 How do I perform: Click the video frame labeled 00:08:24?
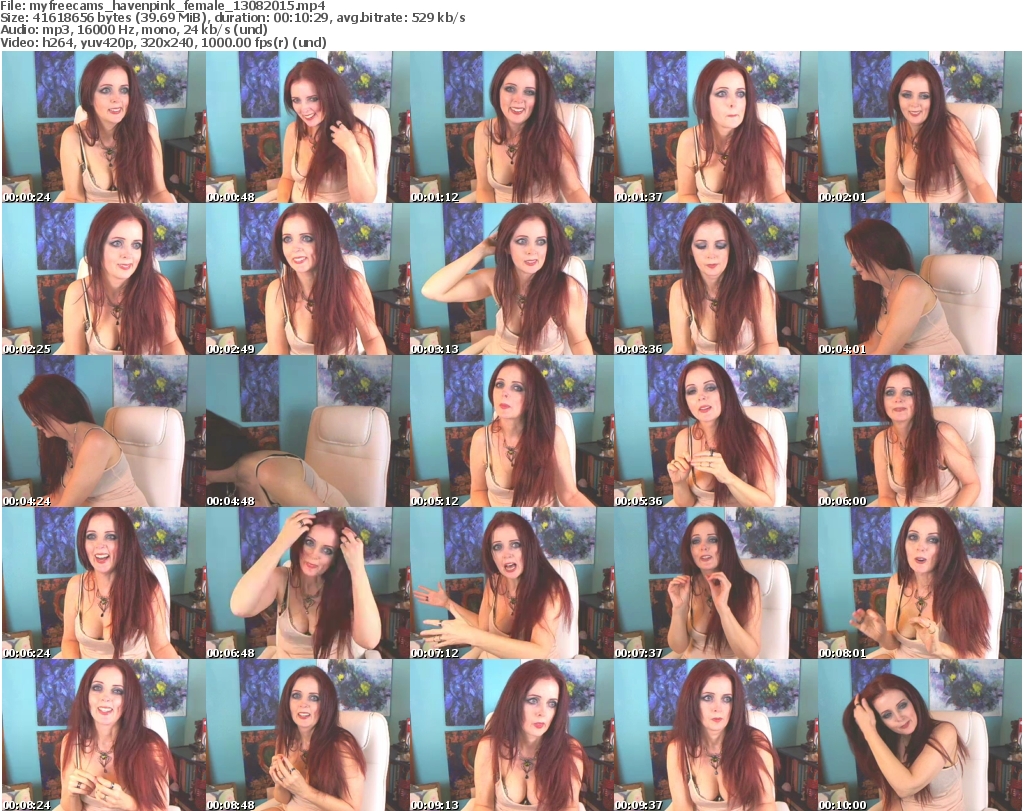104,735
